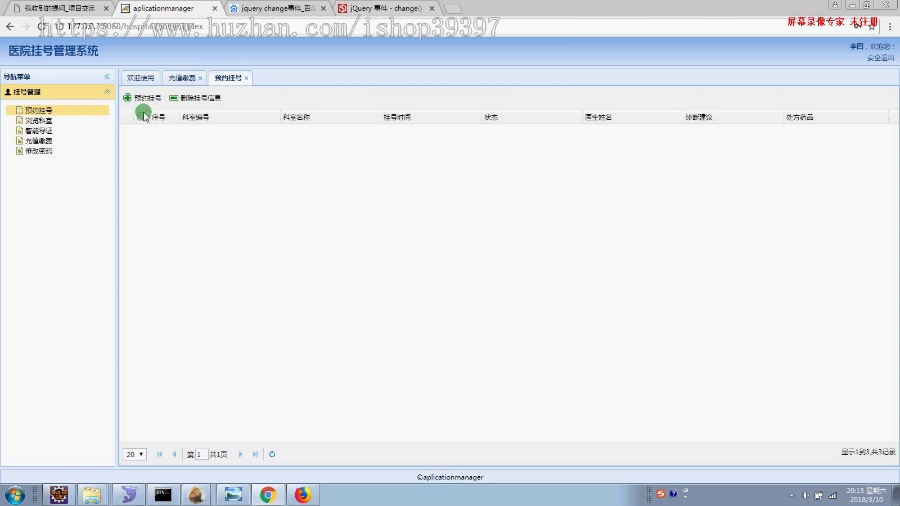Open 修改密码 in the sidebar tree
Image resolution: width=900 pixels, height=506 pixels.
pyautogui.click(x=38, y=151)
